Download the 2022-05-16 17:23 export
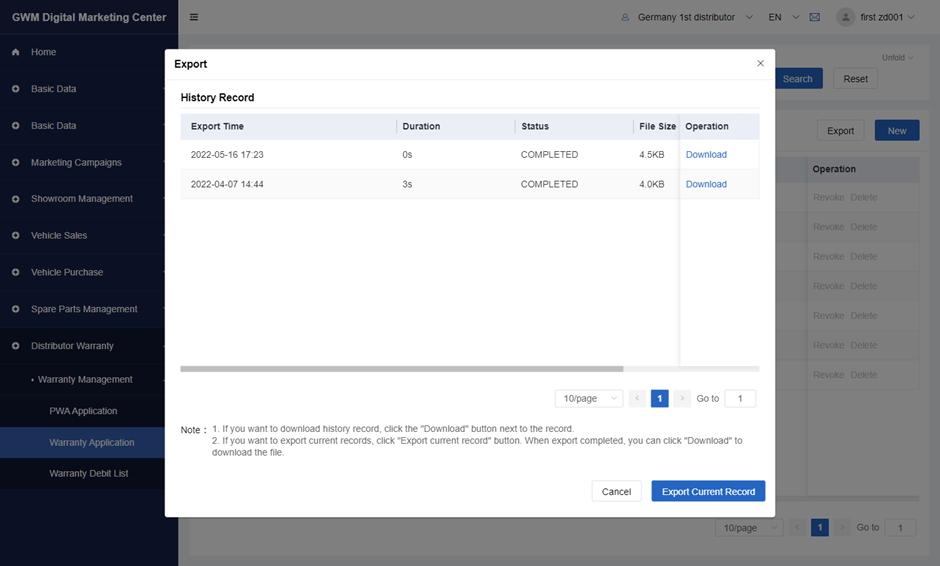The width and height of the screenshot is (940, 566). tap(706, 155)
